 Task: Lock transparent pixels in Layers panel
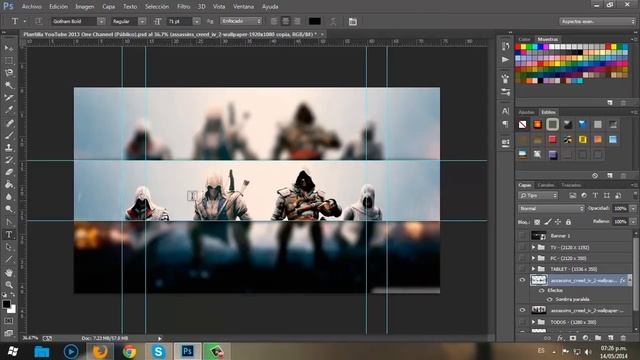click(537, 222)
